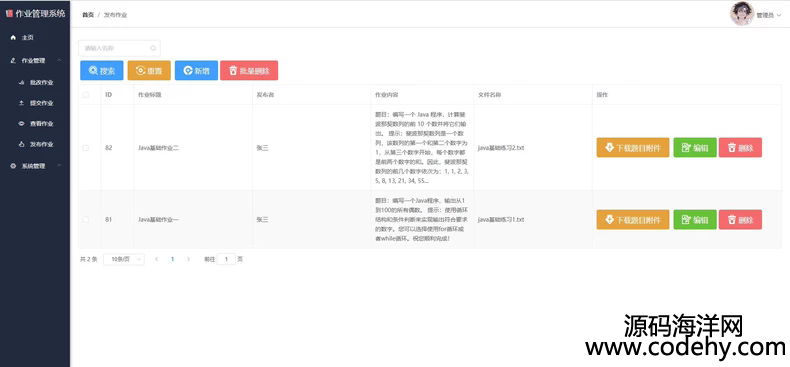Click the eye icon for 查看作业
The width and height of the screenshot is (790, 367).
(21, 124)
